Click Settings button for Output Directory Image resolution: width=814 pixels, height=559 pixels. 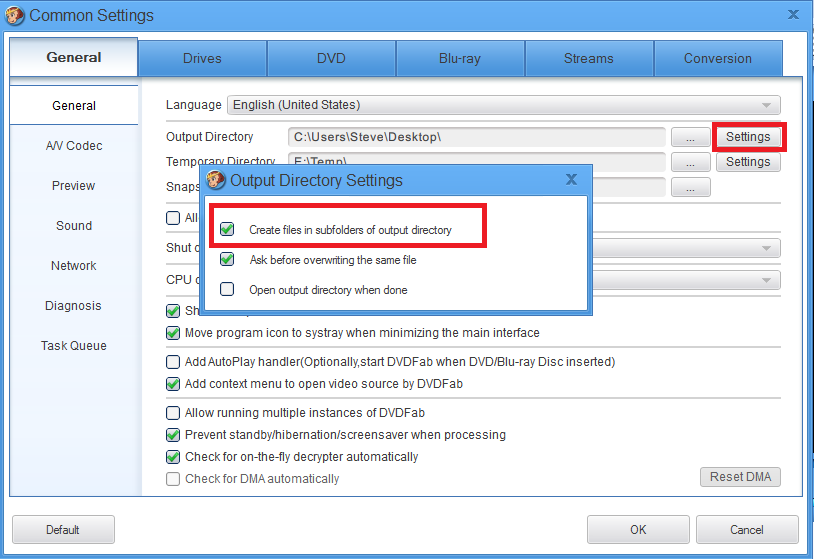pos(748,137)
